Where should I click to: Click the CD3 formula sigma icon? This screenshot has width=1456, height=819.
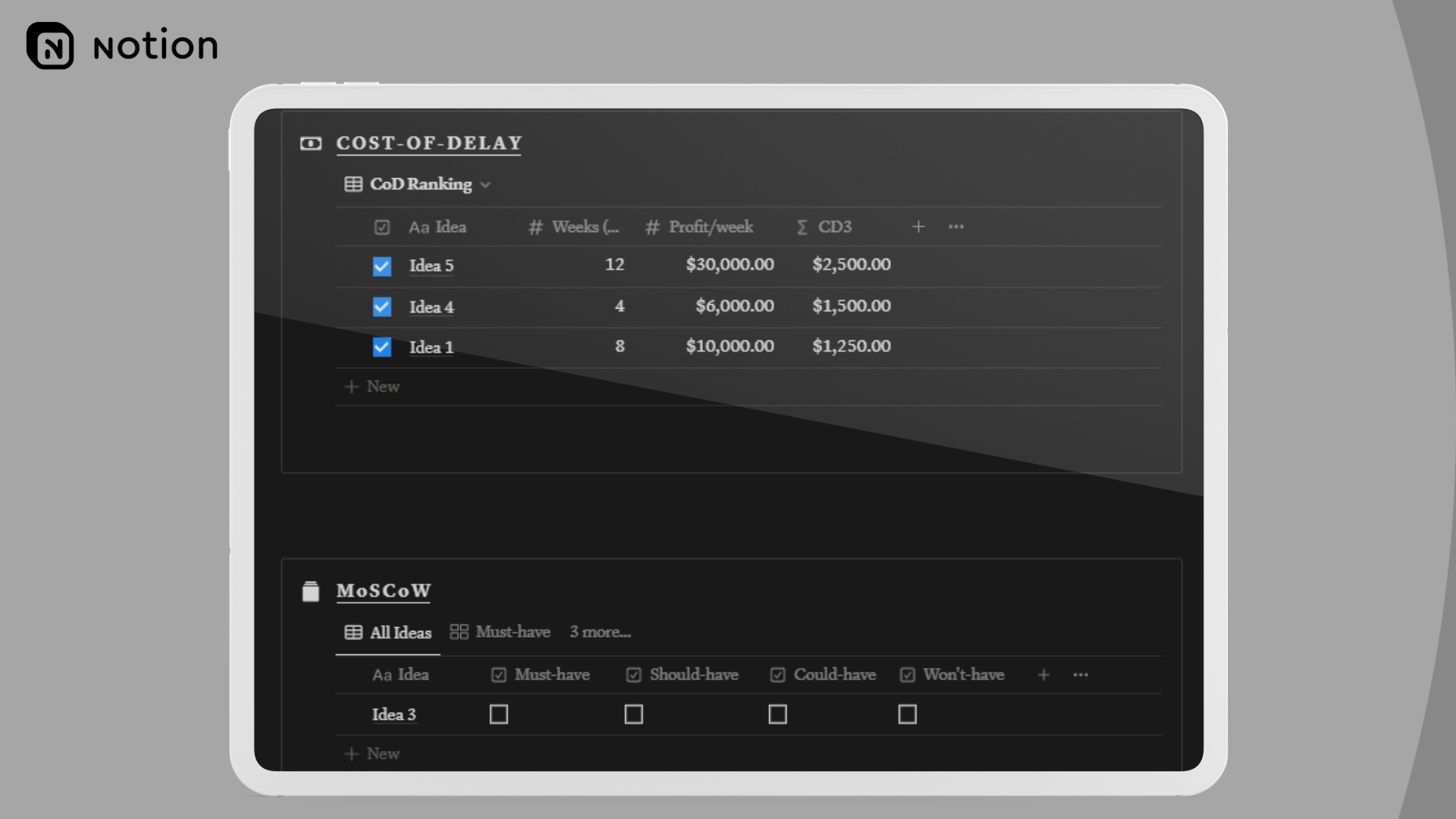pyautogui.click(x=802, y=227)
